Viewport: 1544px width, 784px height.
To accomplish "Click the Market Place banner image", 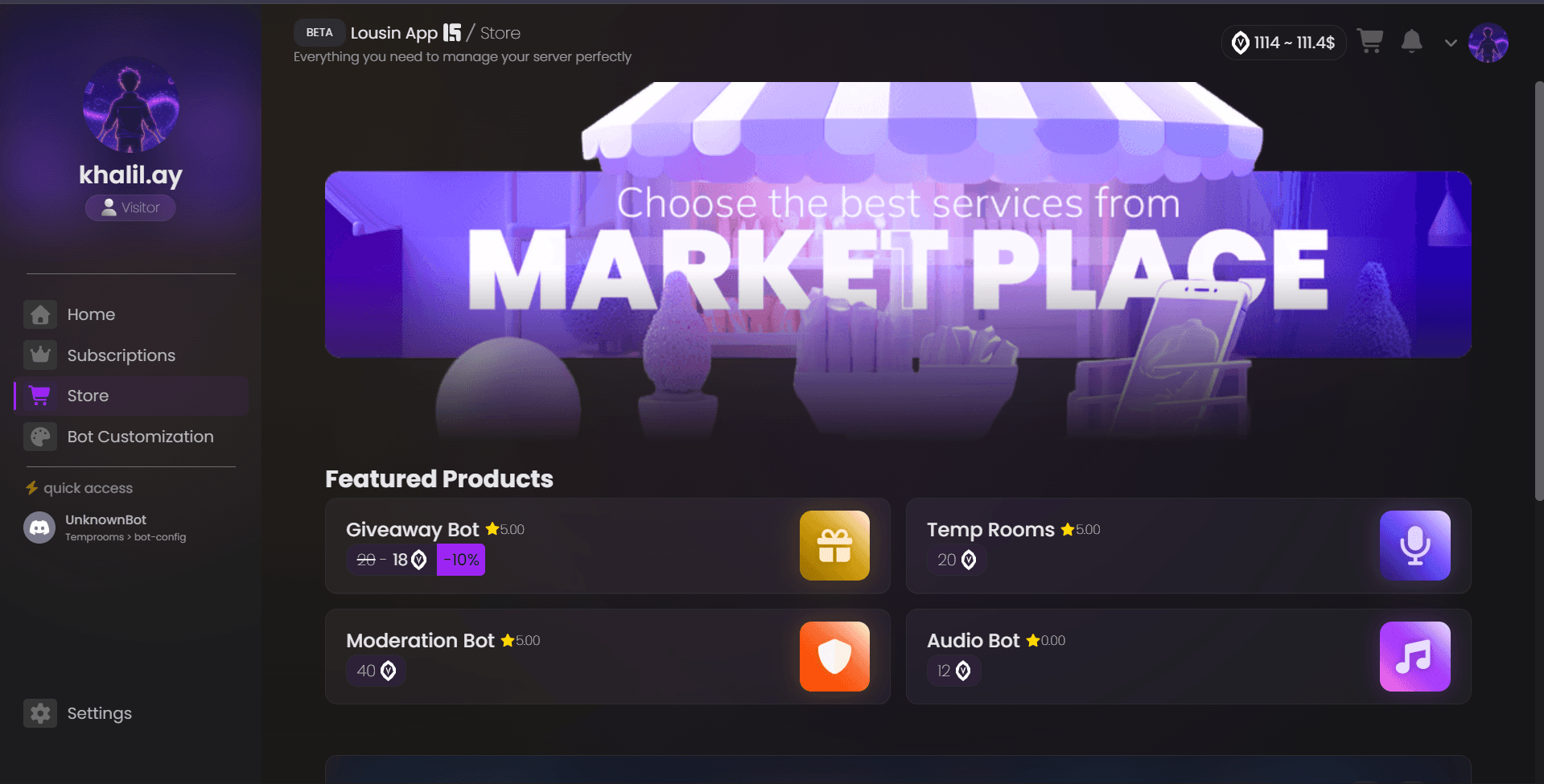I will [x=898, y=261].
